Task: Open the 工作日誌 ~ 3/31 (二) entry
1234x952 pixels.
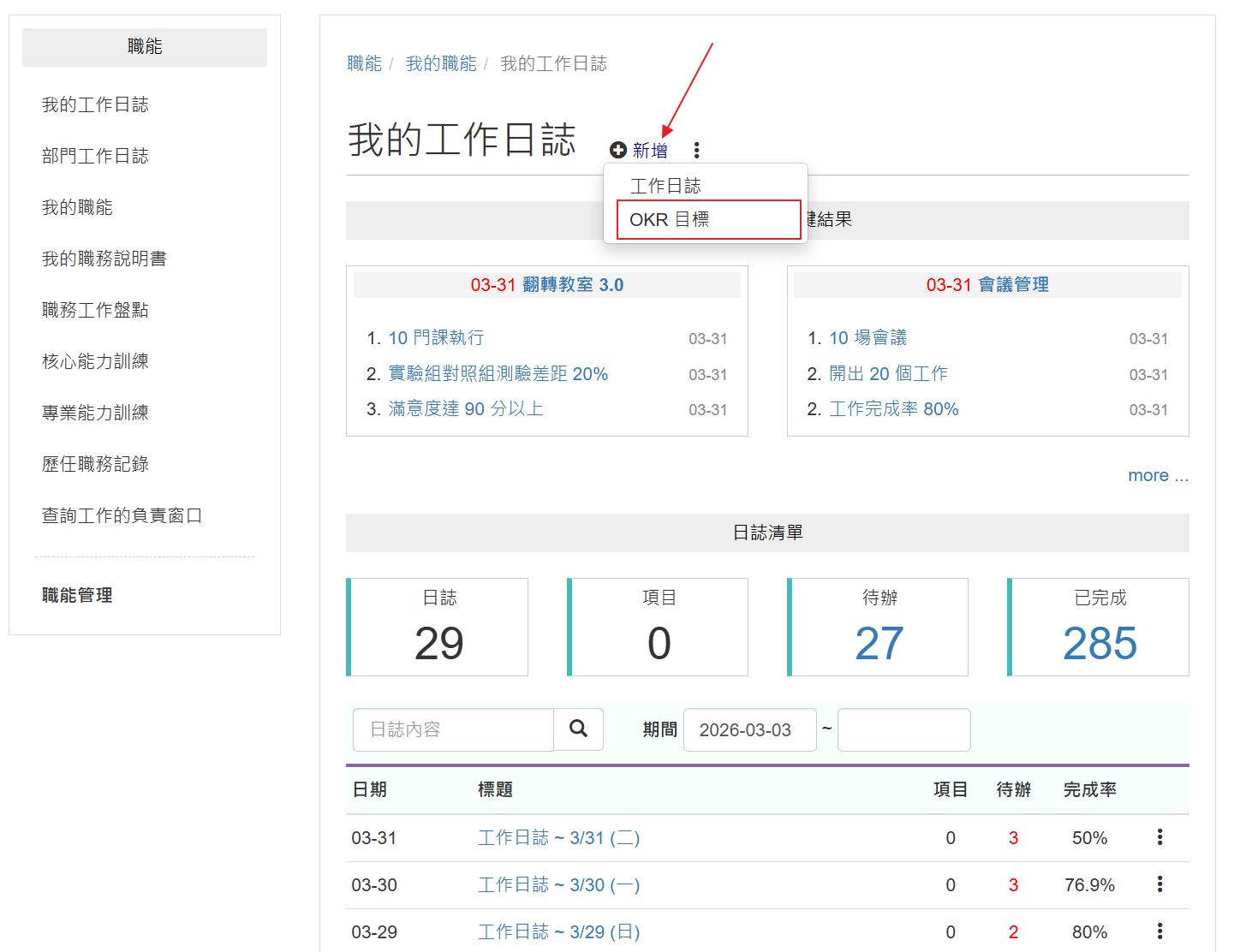Action: click(558, 838)
